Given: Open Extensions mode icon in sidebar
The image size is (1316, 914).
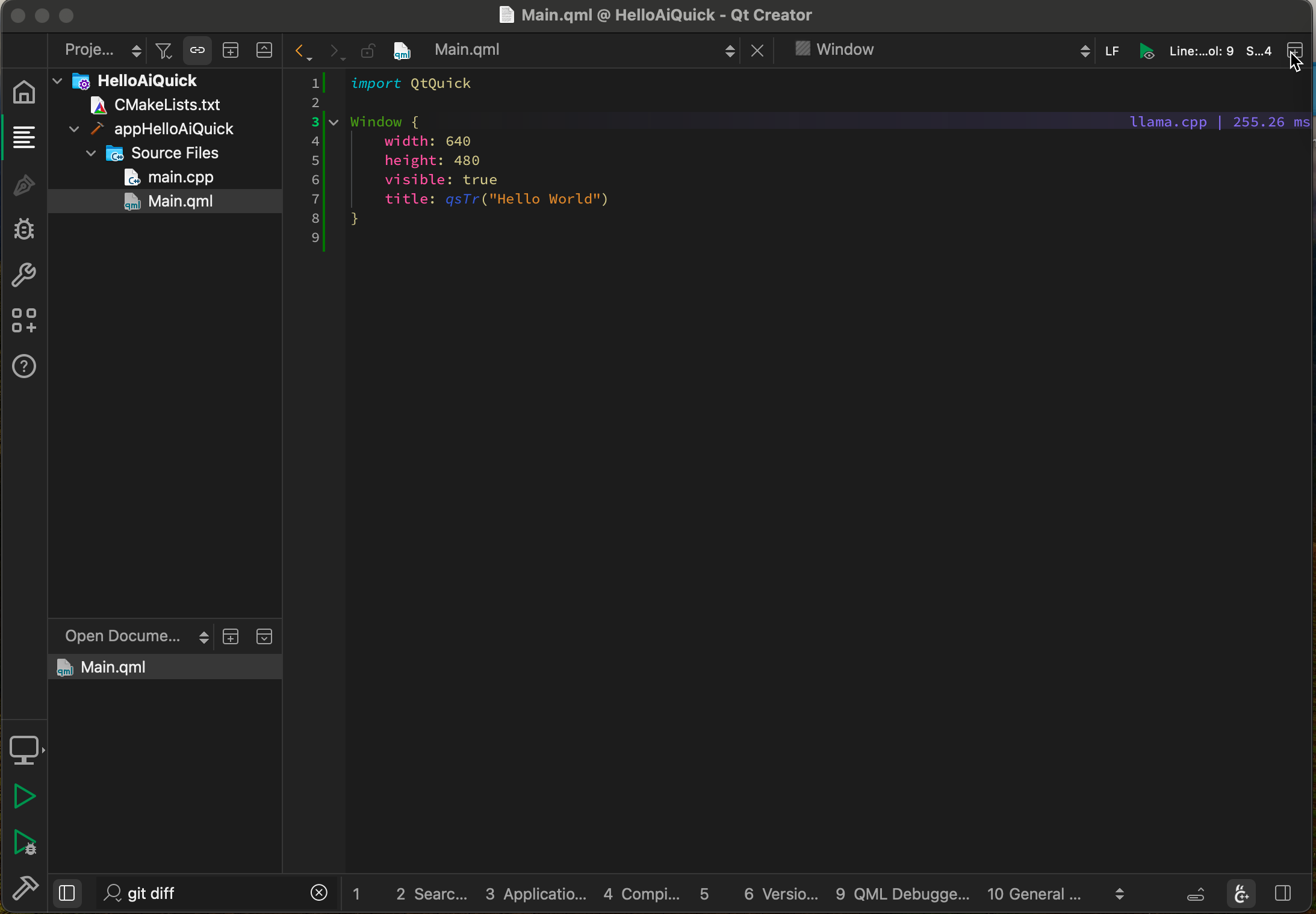Looking at the screenshot, I should (x=24, y=320).
